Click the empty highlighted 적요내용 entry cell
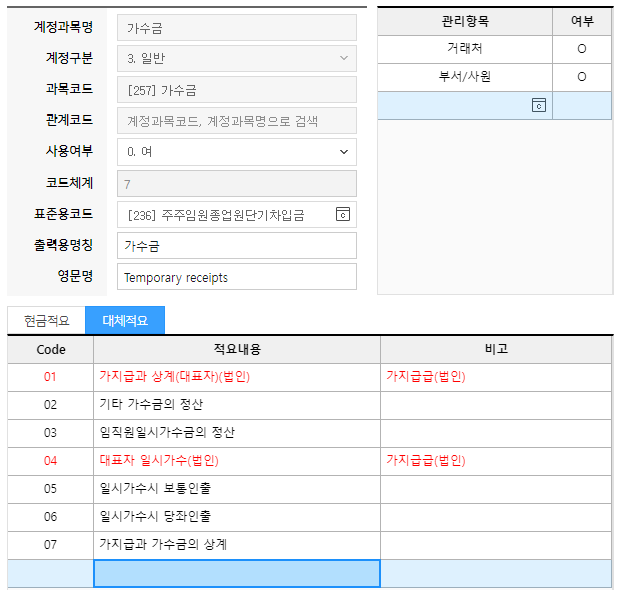 (237, 573)
